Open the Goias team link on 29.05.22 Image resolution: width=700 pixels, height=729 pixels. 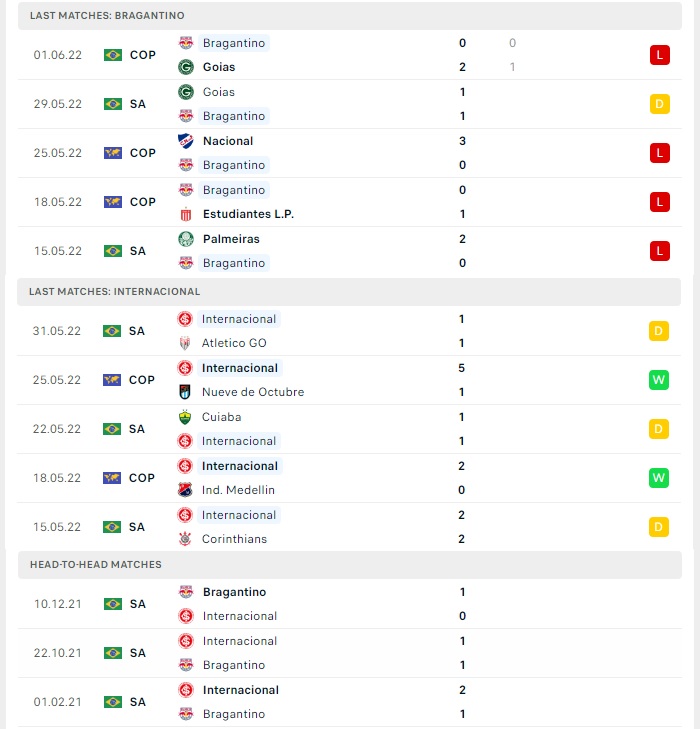pyautogui.click(x=218, y=92)
